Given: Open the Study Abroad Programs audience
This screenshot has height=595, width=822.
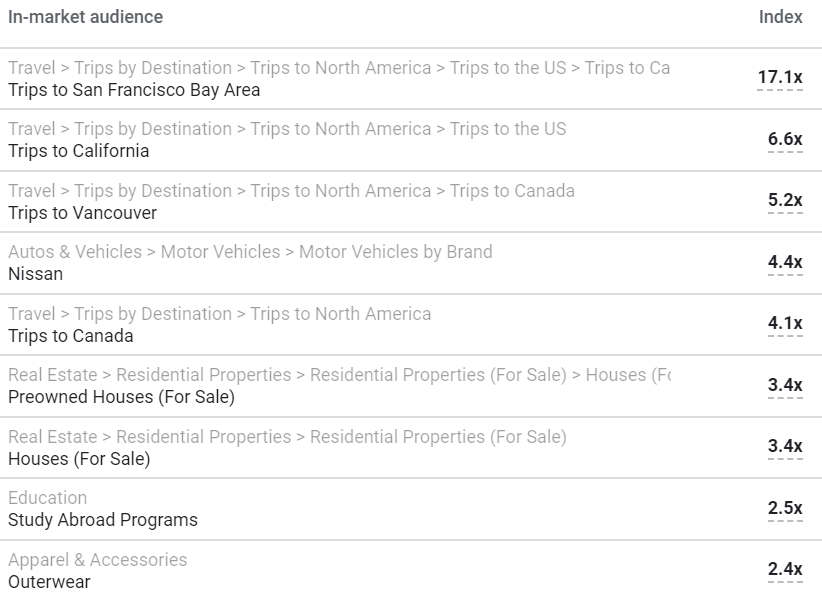Looking at the screenshot, I should (103, 520).
